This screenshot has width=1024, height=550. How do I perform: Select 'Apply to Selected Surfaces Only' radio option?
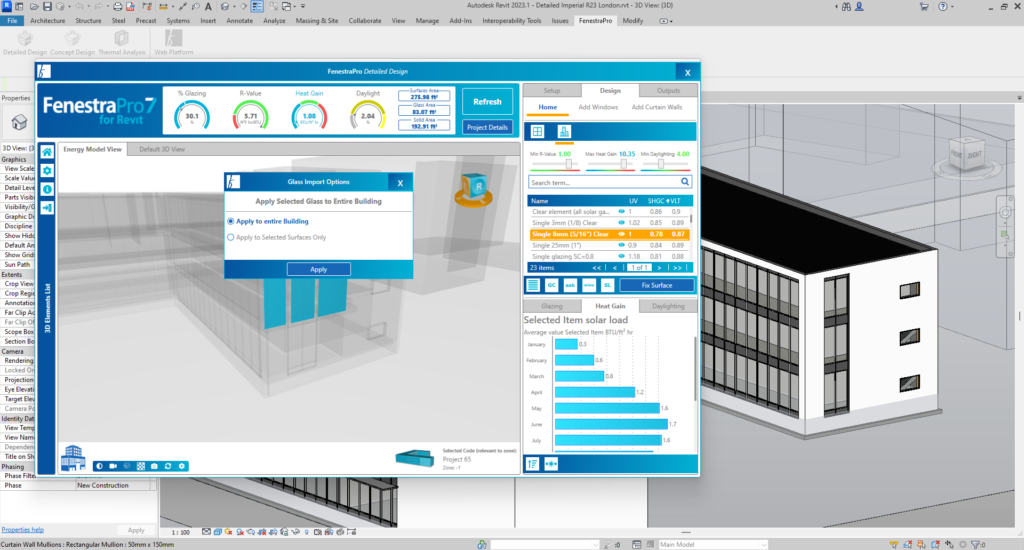tap(231, 237)
